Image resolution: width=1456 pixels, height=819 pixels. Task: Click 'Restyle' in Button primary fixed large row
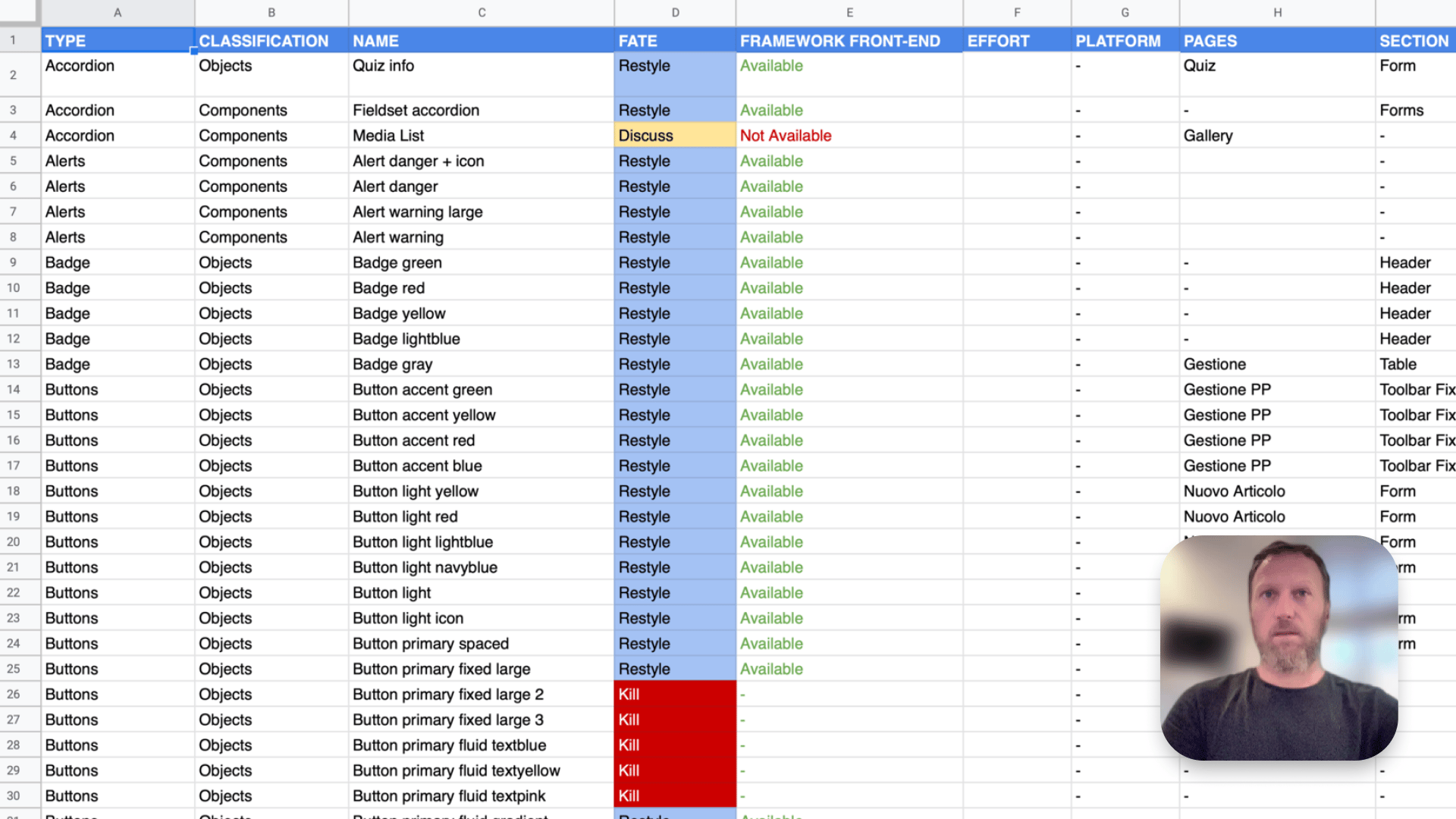pyautogui.click(x=644, y=670)
